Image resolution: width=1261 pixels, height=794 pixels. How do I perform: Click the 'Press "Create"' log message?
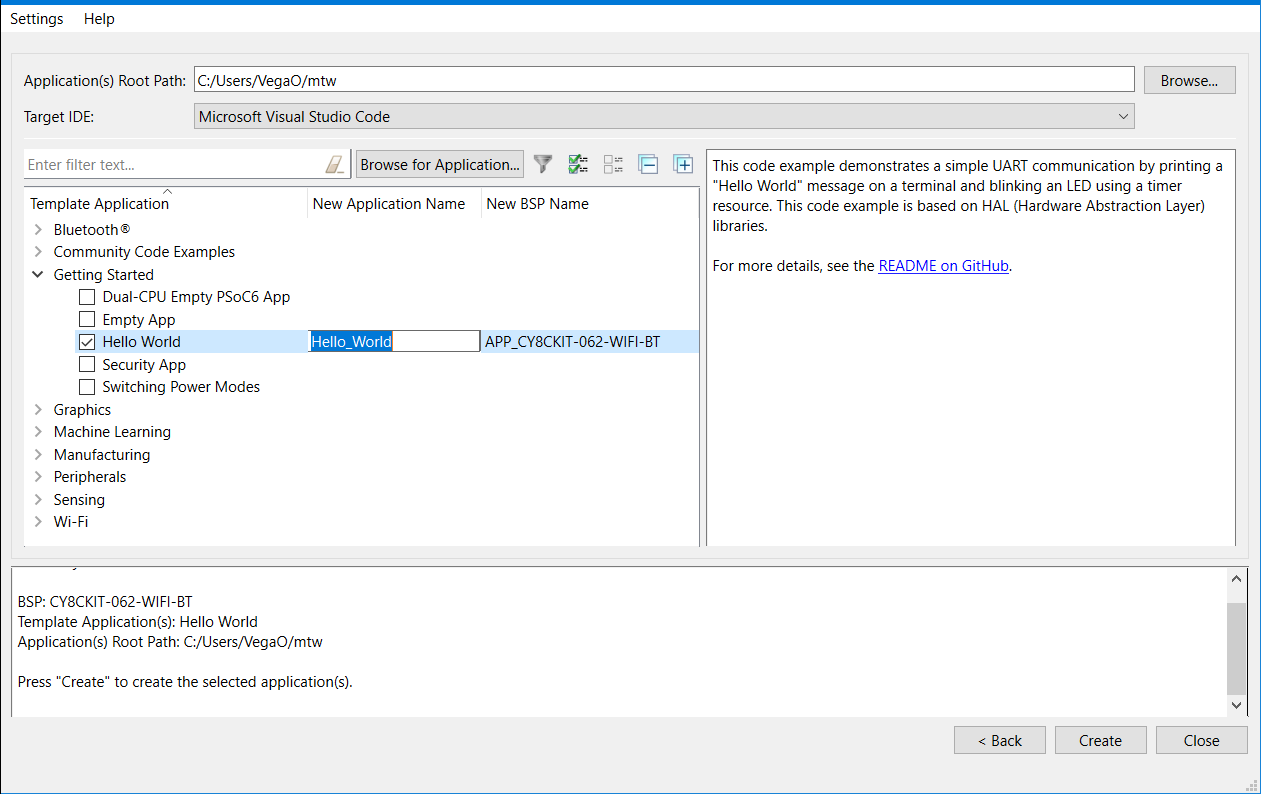click(186, 683)
